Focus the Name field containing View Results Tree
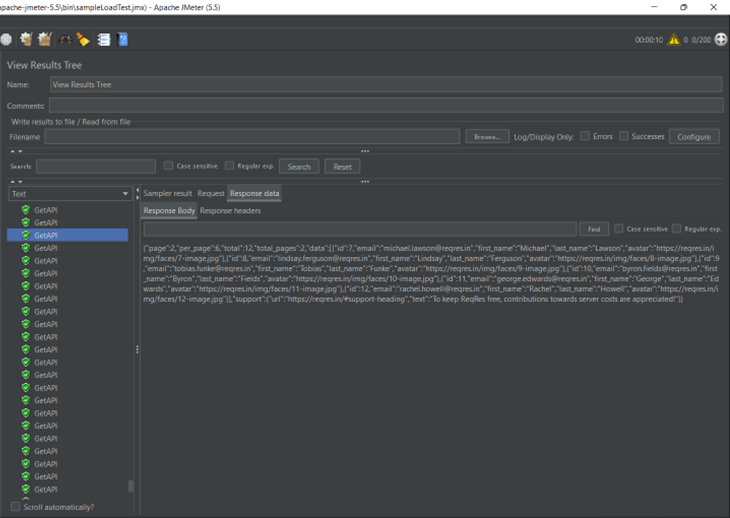Screen dimensions: 730x518 (386, 85)
